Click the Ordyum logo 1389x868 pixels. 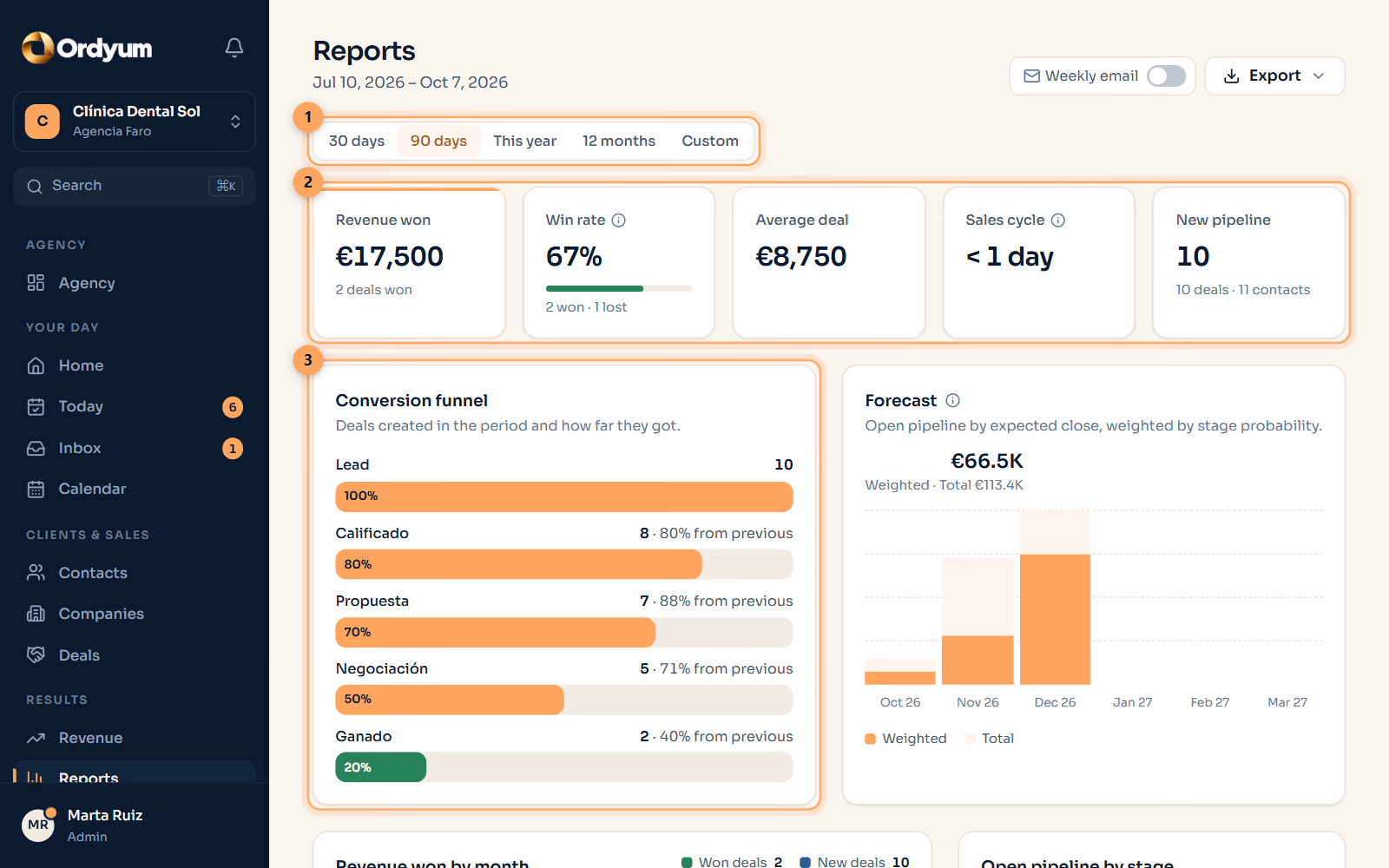[x=87, y=48]
